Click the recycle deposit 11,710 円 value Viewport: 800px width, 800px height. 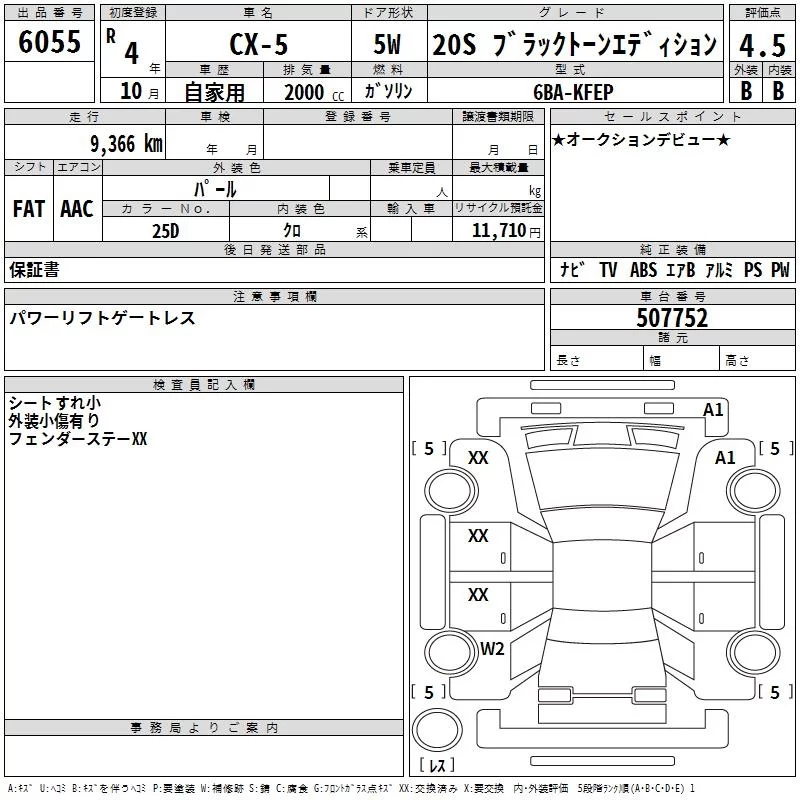[506, 231]
